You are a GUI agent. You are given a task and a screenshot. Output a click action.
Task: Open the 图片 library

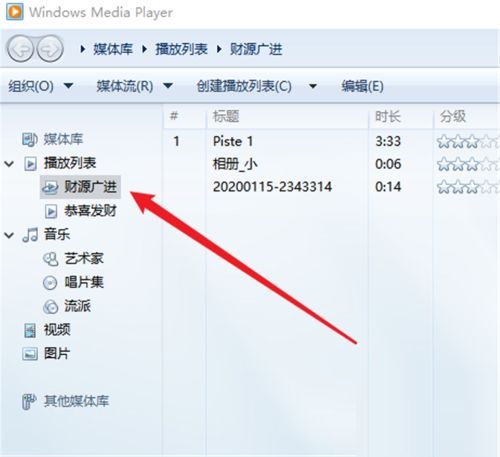coord(57,354)
